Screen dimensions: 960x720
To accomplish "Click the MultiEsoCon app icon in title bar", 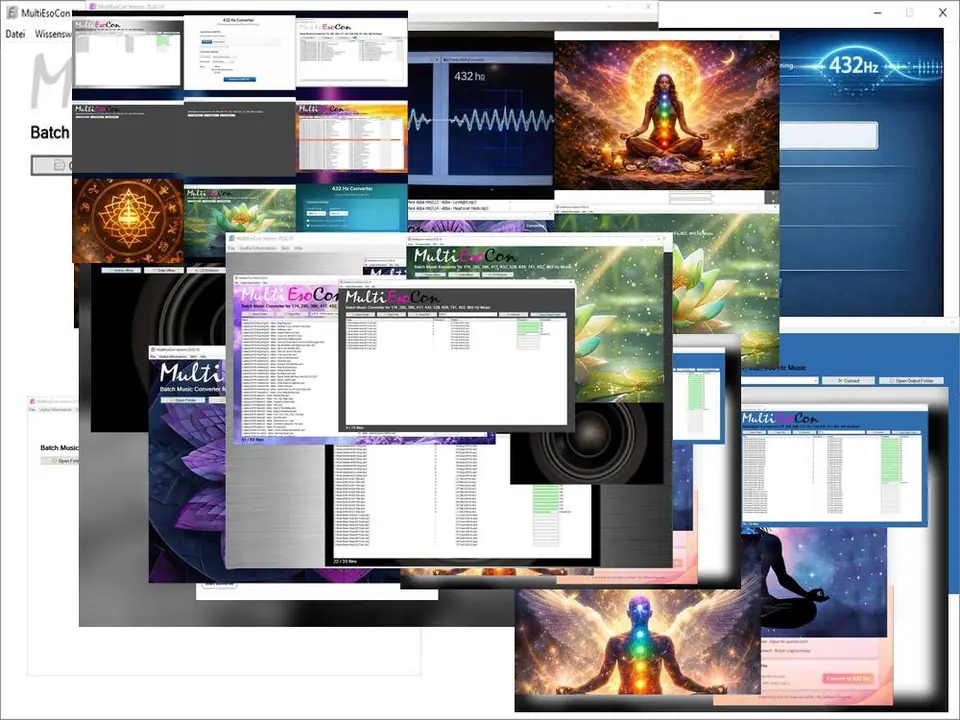I will coord(11,12).
